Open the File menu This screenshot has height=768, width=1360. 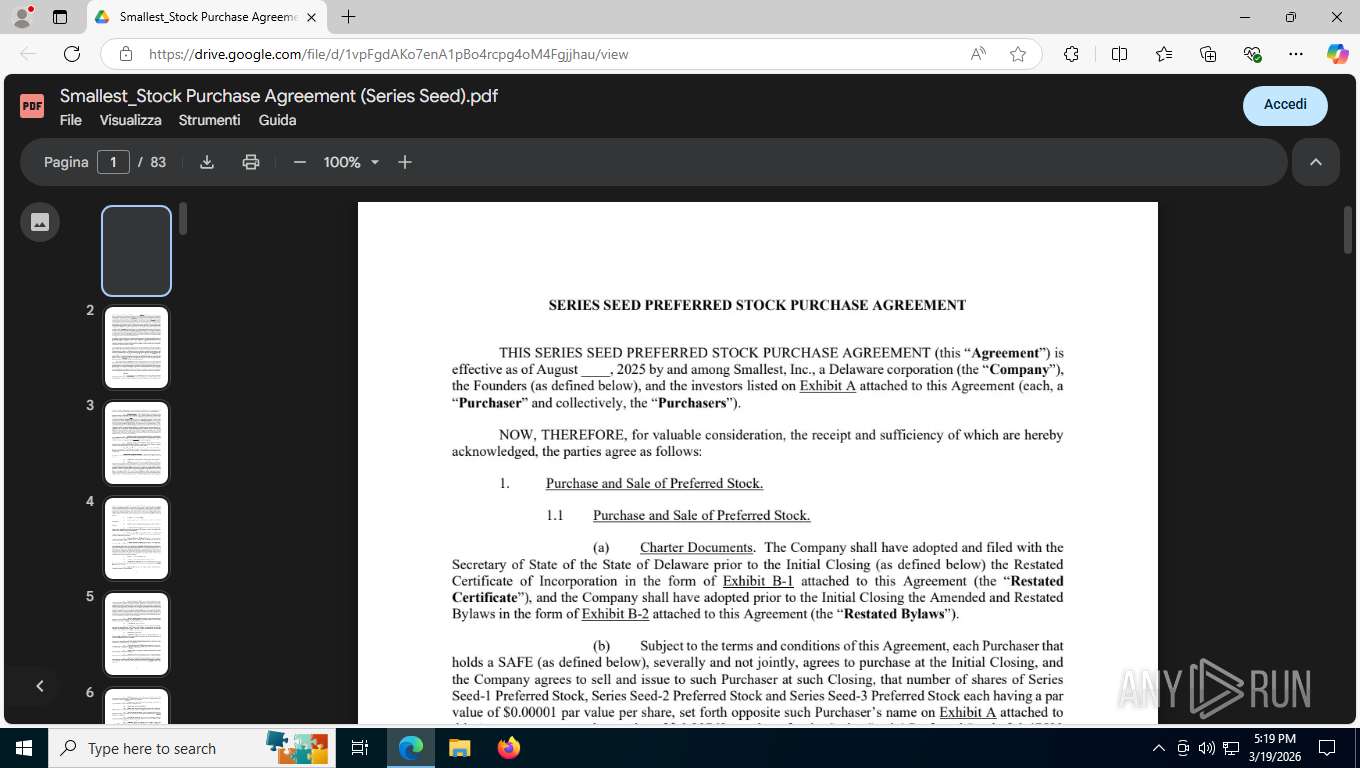71,120
